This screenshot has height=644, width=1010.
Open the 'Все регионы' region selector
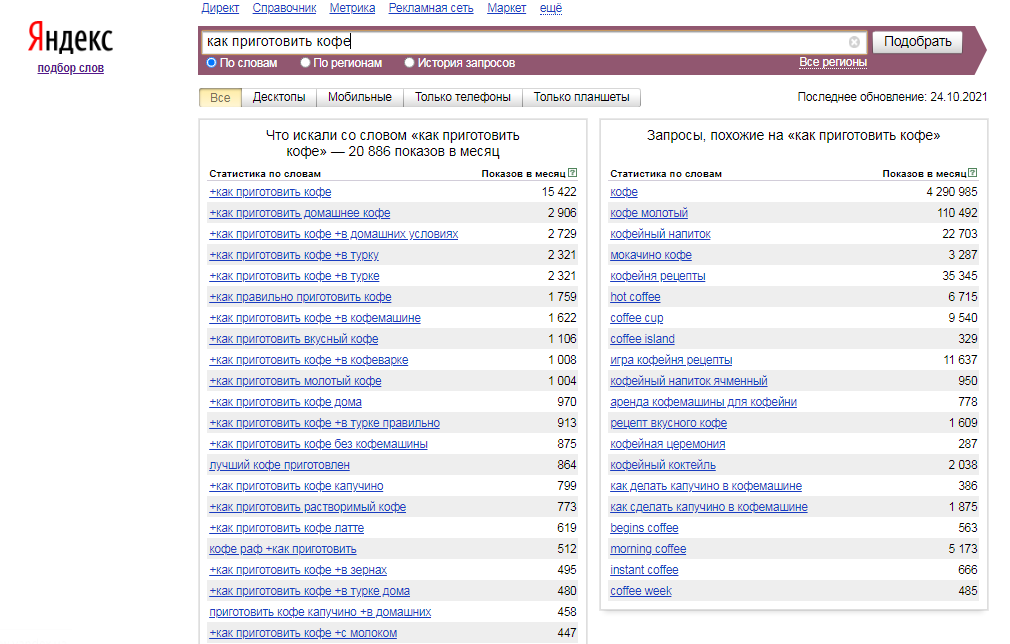click(832, 62)
